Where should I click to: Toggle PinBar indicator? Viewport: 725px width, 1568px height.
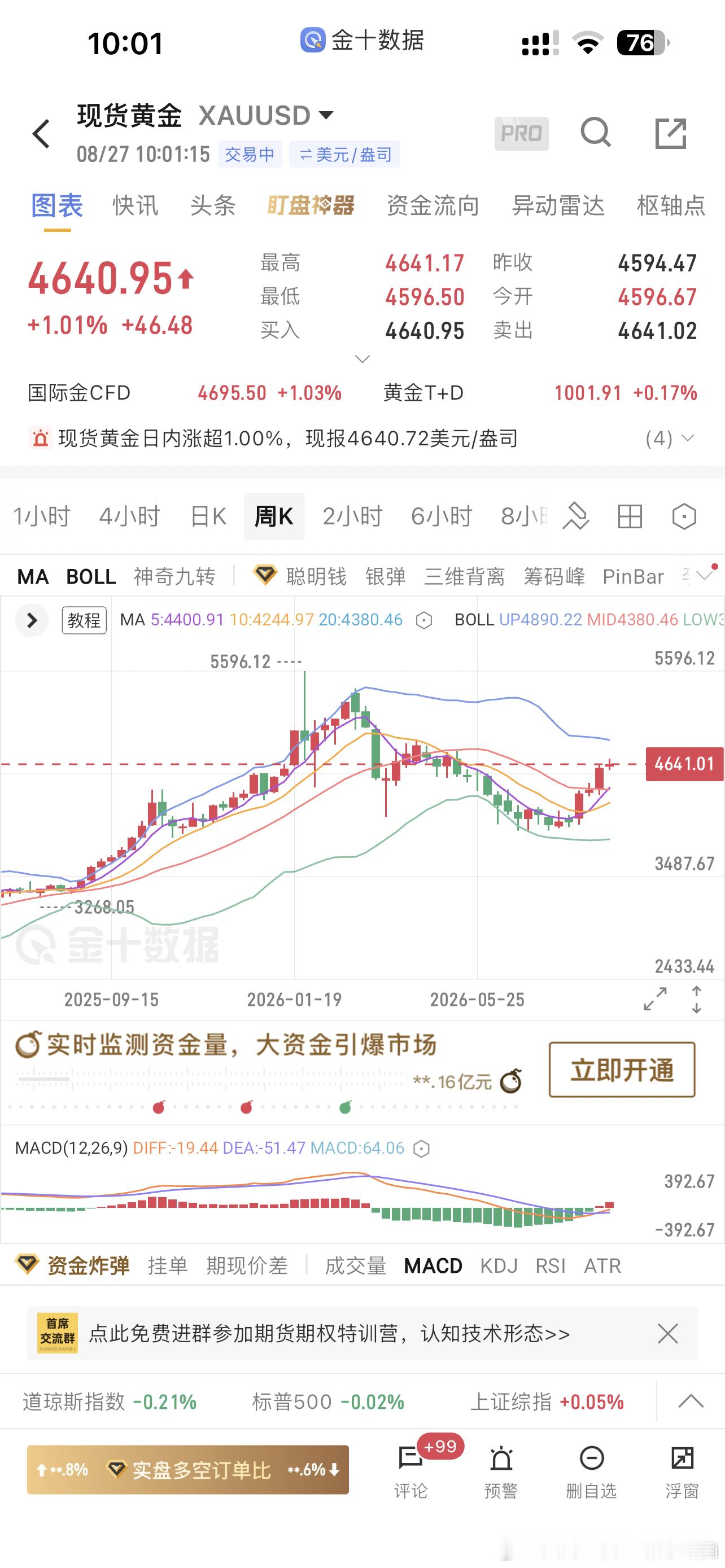click(x=633, y=576)
